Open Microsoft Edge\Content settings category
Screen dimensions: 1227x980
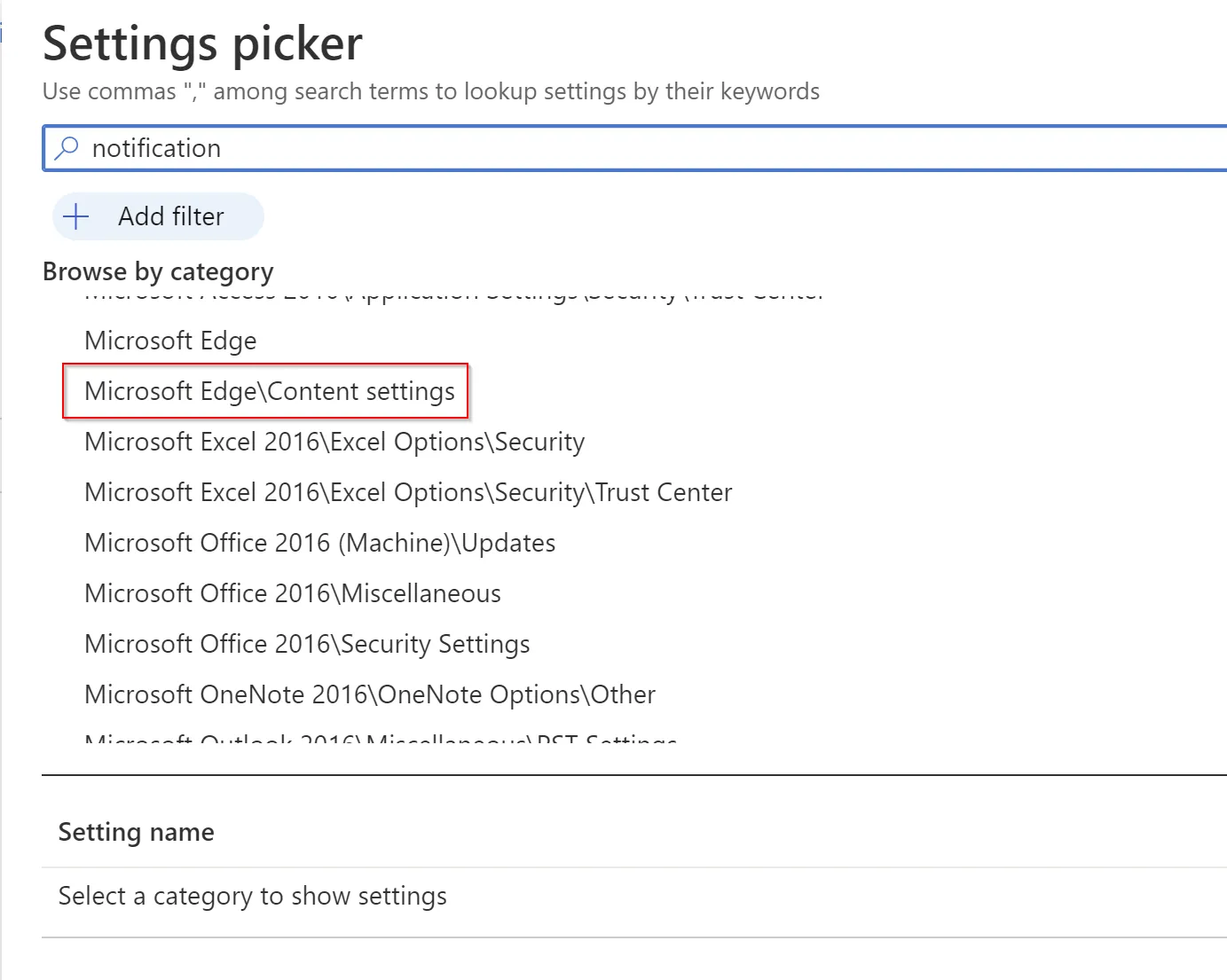pos(270,391)
